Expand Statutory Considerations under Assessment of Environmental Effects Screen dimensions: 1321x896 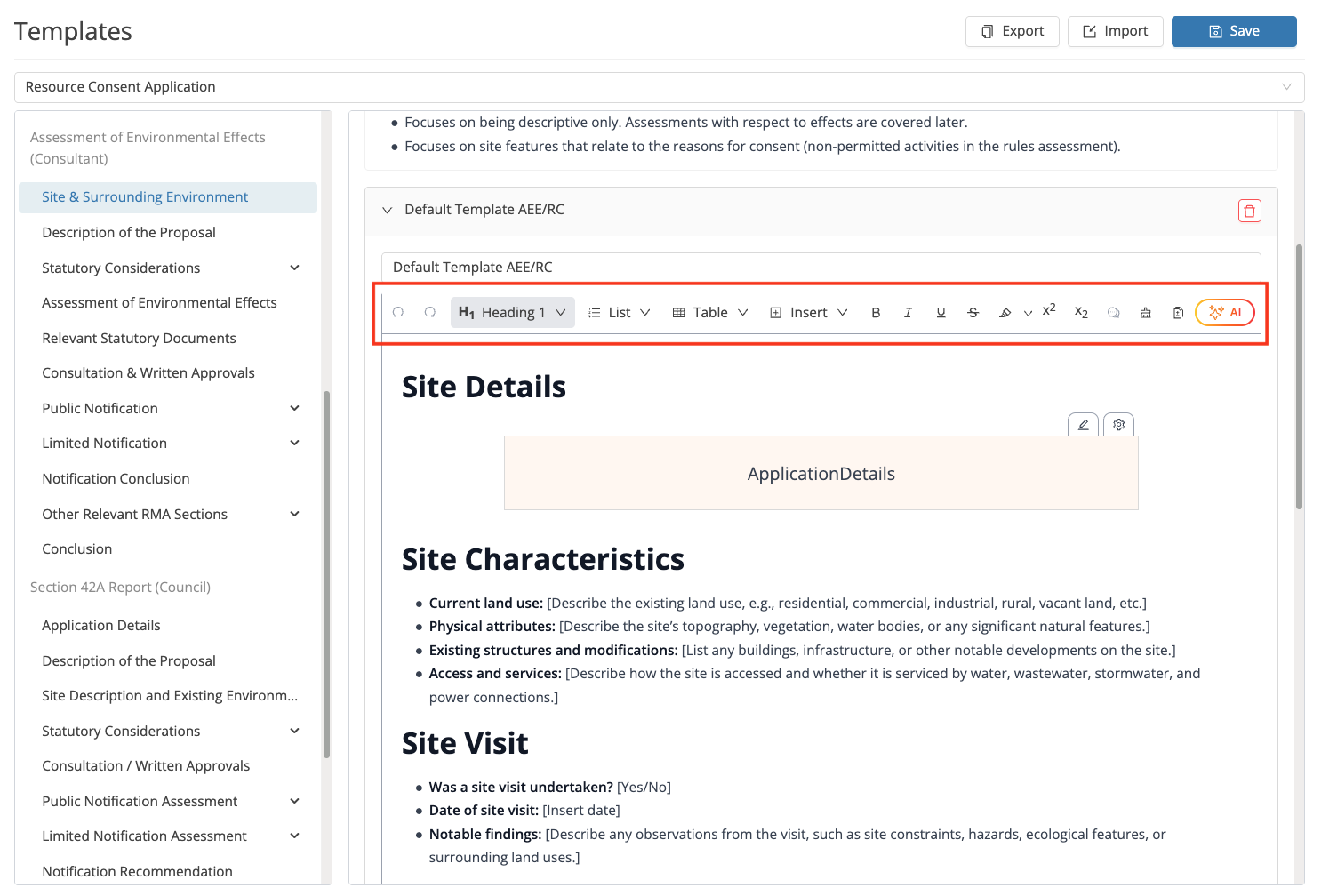[x=294, y=268]
